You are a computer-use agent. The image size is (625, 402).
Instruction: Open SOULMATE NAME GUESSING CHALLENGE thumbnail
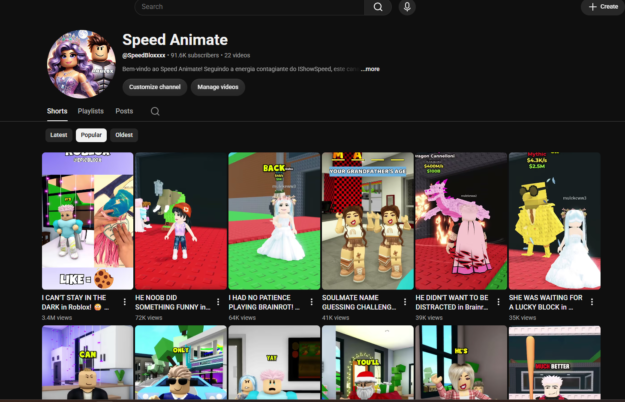(x=368, y=221)
